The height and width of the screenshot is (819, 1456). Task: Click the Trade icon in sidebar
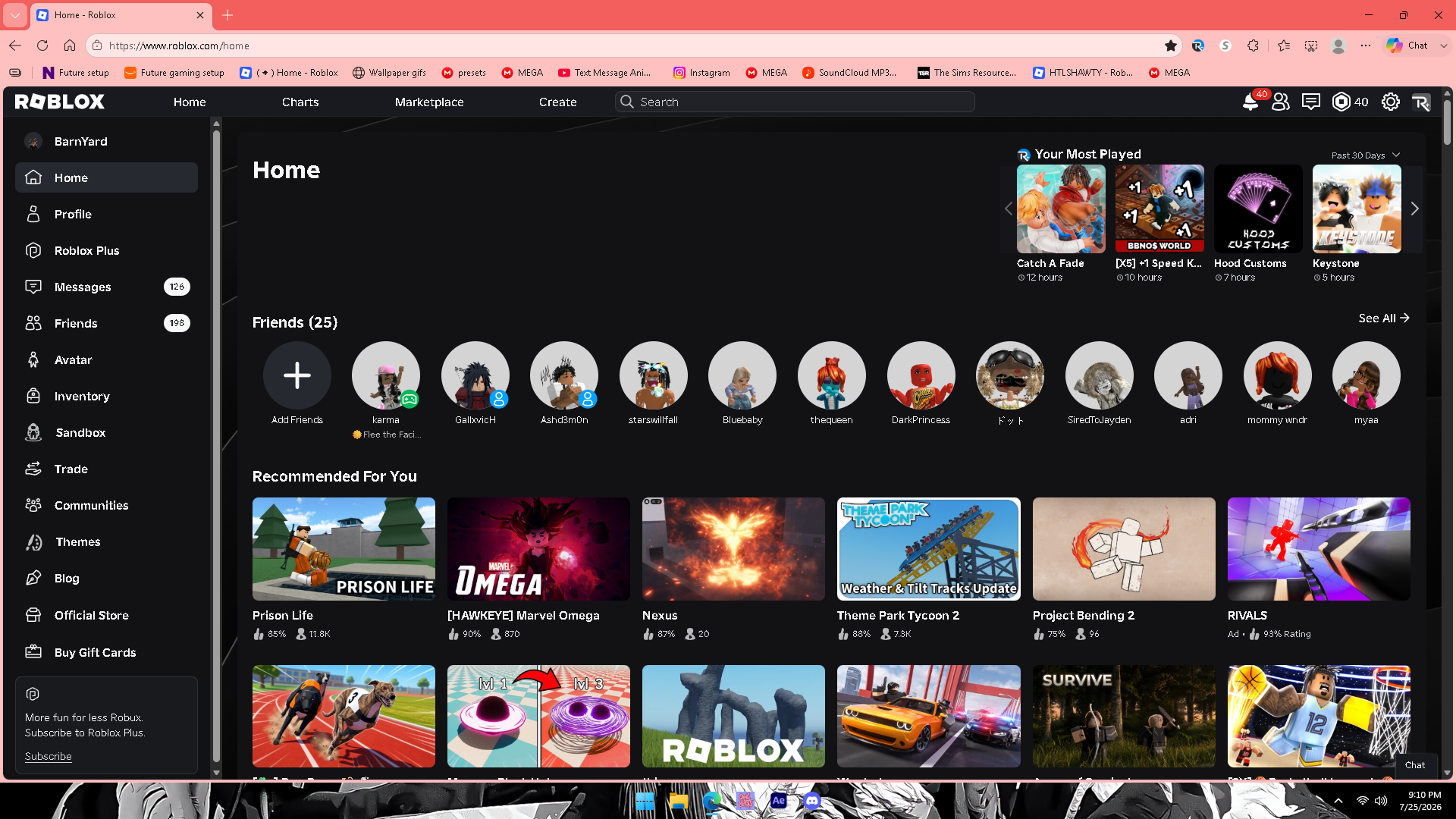33,469
